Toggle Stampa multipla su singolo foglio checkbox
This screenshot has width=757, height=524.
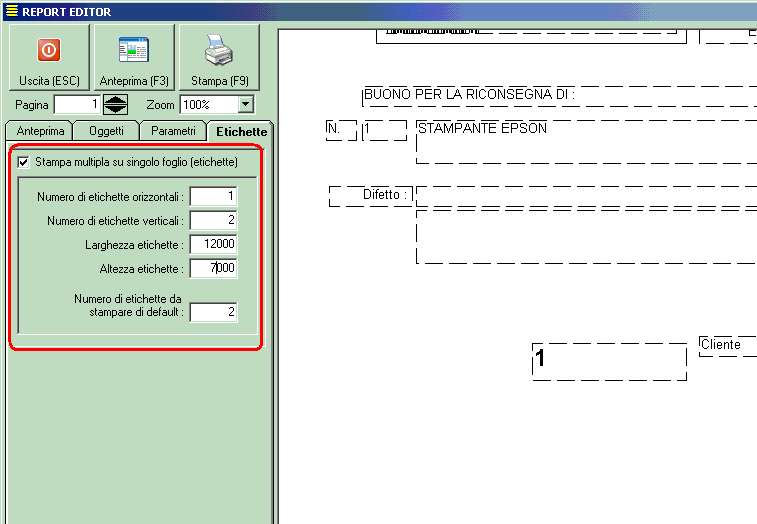[x=23, y=162]
